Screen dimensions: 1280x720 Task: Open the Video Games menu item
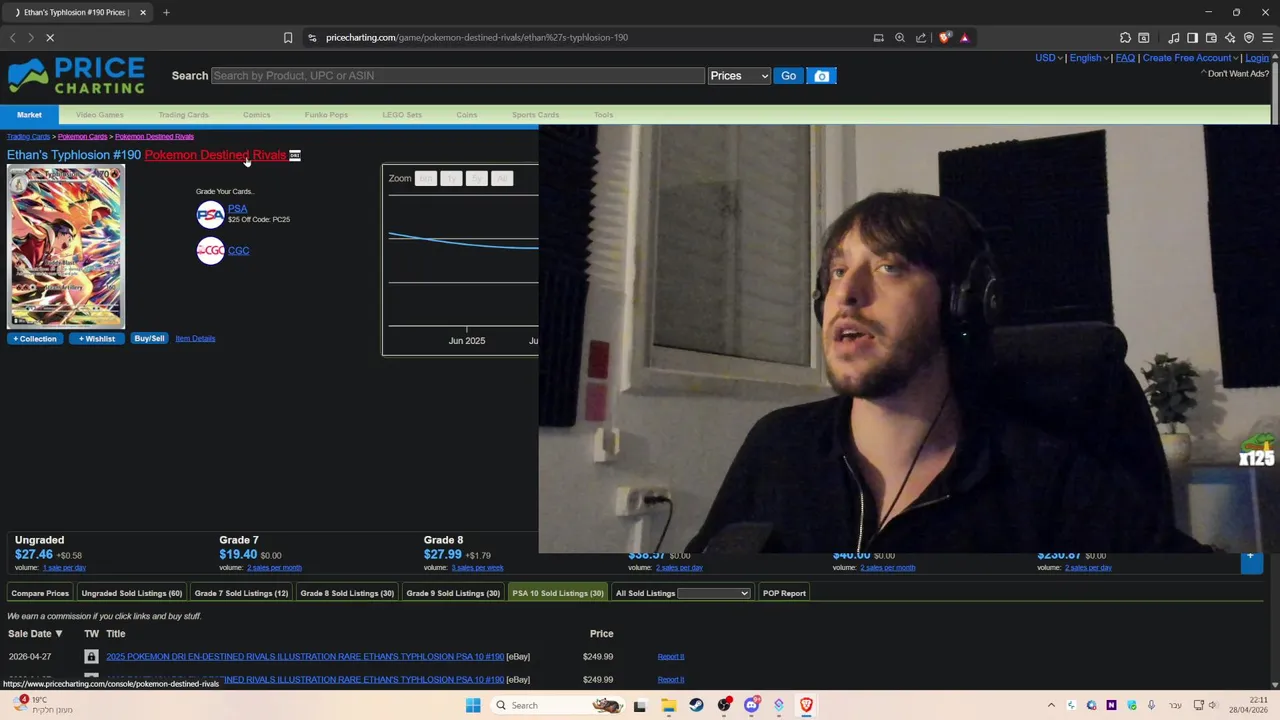pyautogui.click(x=100, y=115)
